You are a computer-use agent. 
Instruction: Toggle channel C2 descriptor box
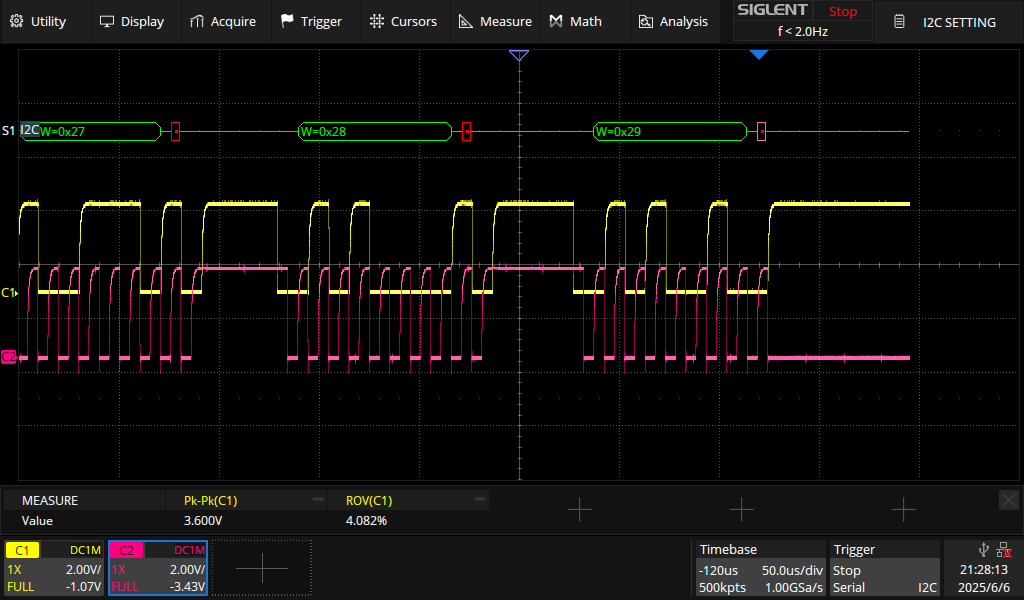(158, 568)
